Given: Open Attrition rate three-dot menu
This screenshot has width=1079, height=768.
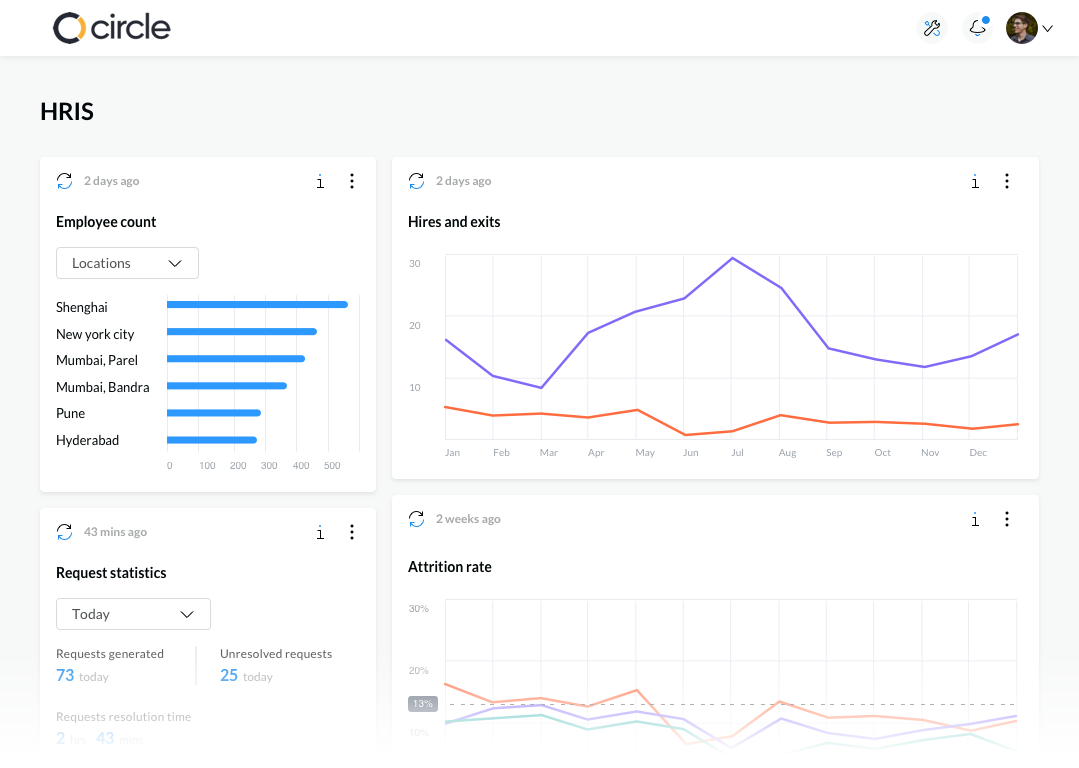Looking at the screenshot, I should [x=1007, y=519].
